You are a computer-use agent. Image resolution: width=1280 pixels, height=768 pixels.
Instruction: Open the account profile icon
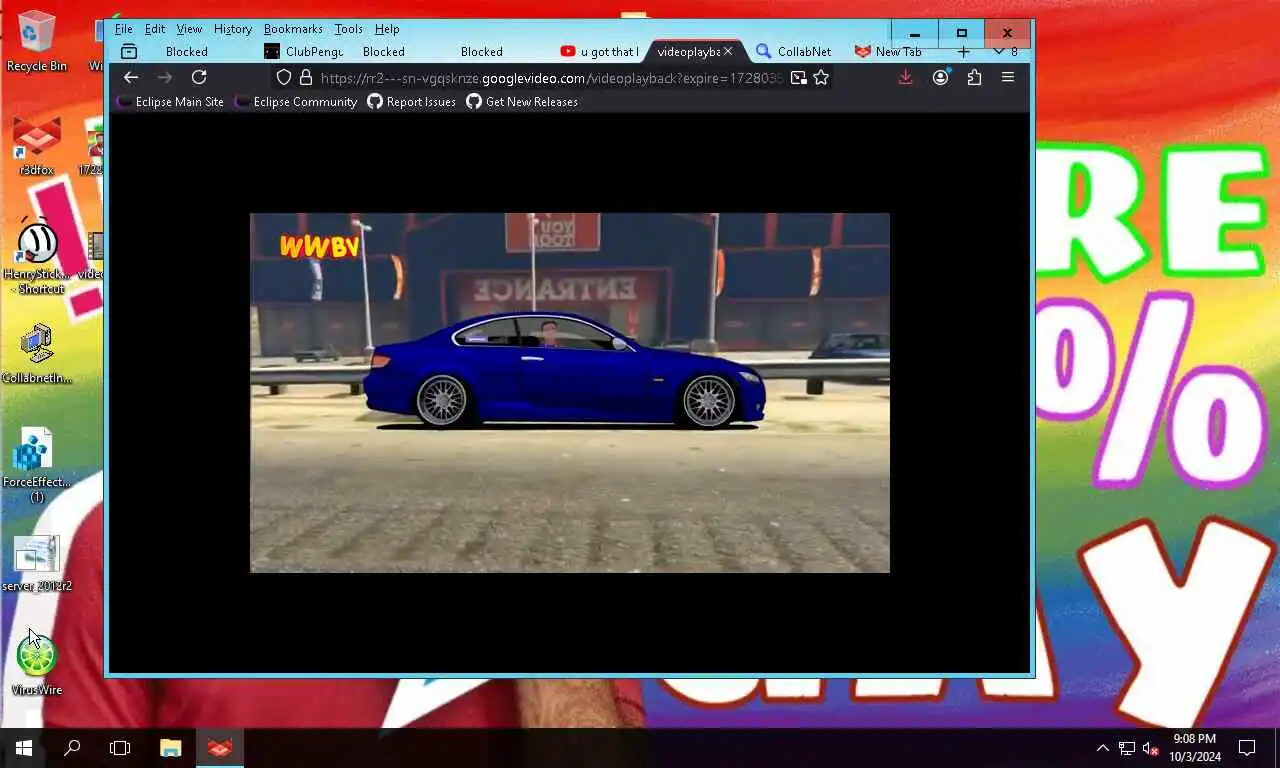point(940,77)
